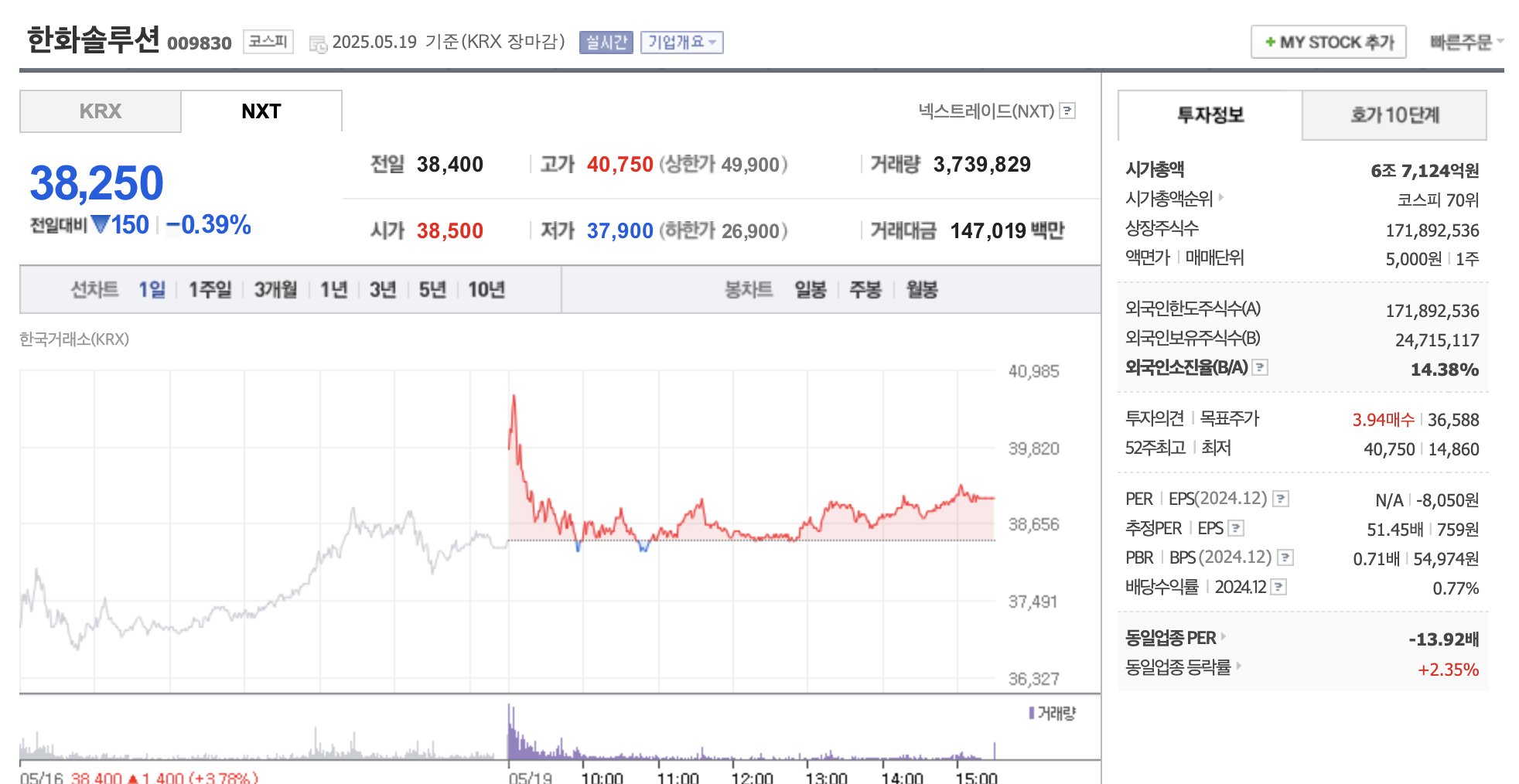Click current price 38,250
This screenshot has width=1519, height=784.
click(x=97, y=183)
